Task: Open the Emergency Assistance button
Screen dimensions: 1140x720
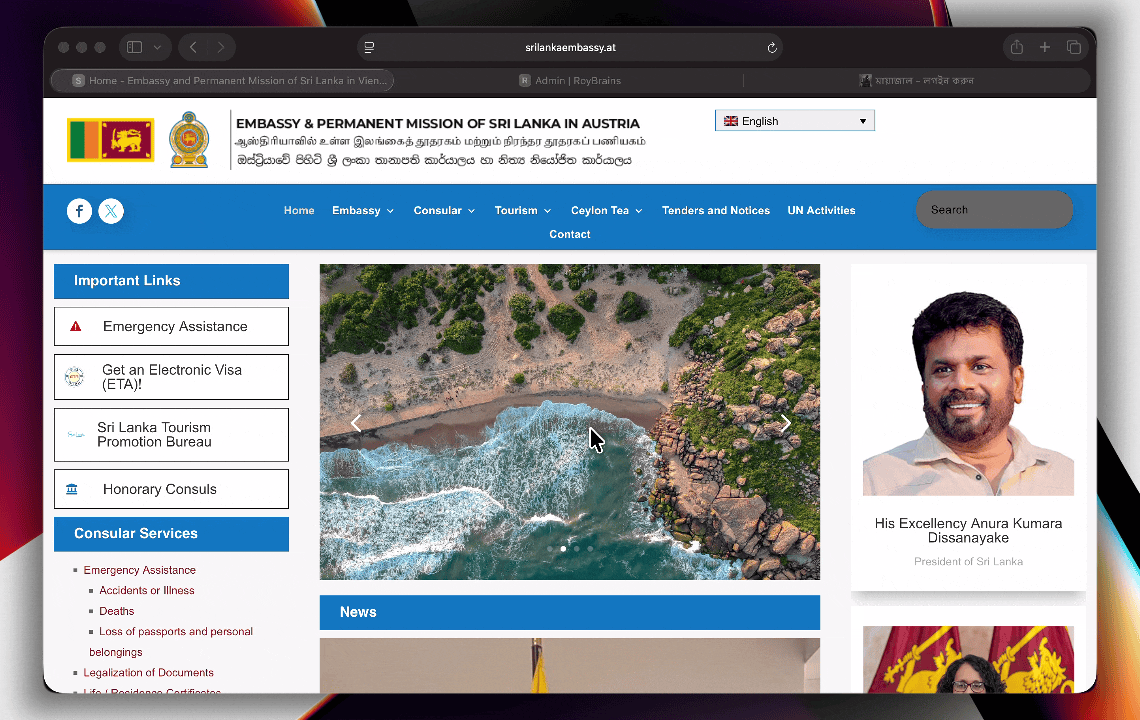Action: pos(172,327)
